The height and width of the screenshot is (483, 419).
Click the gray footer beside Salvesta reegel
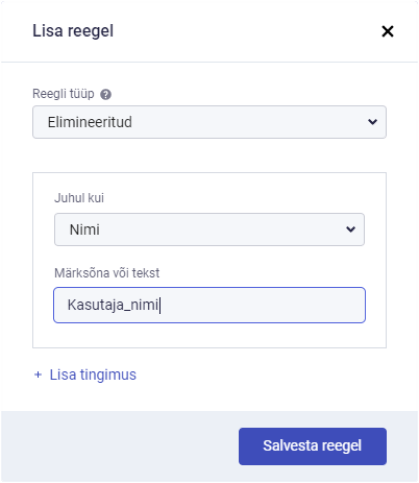coord(120,446)
